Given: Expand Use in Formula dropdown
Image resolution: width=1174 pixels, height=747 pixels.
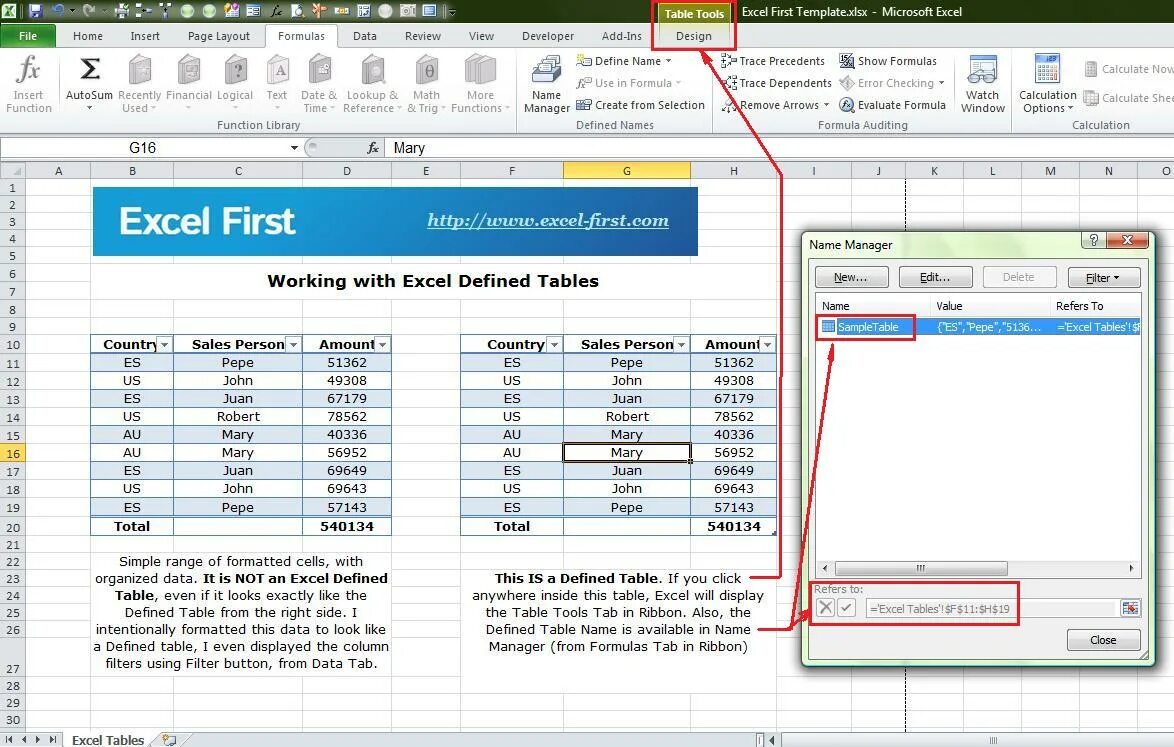Looking at the screenshot, I should click(678, 83).
